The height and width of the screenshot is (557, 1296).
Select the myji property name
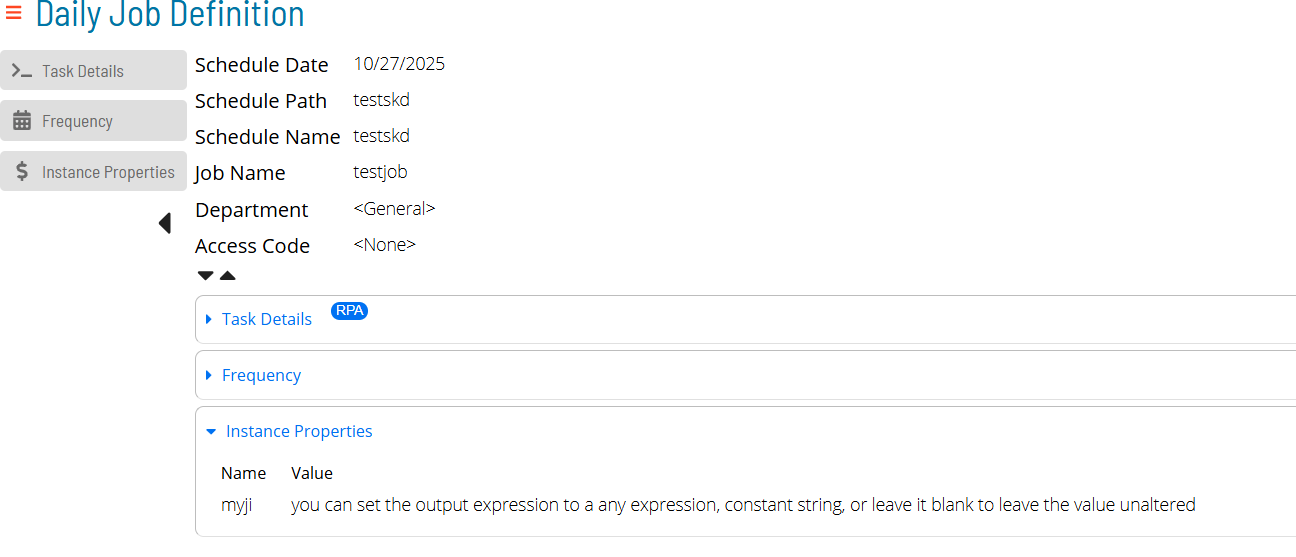tap(236, 505)
